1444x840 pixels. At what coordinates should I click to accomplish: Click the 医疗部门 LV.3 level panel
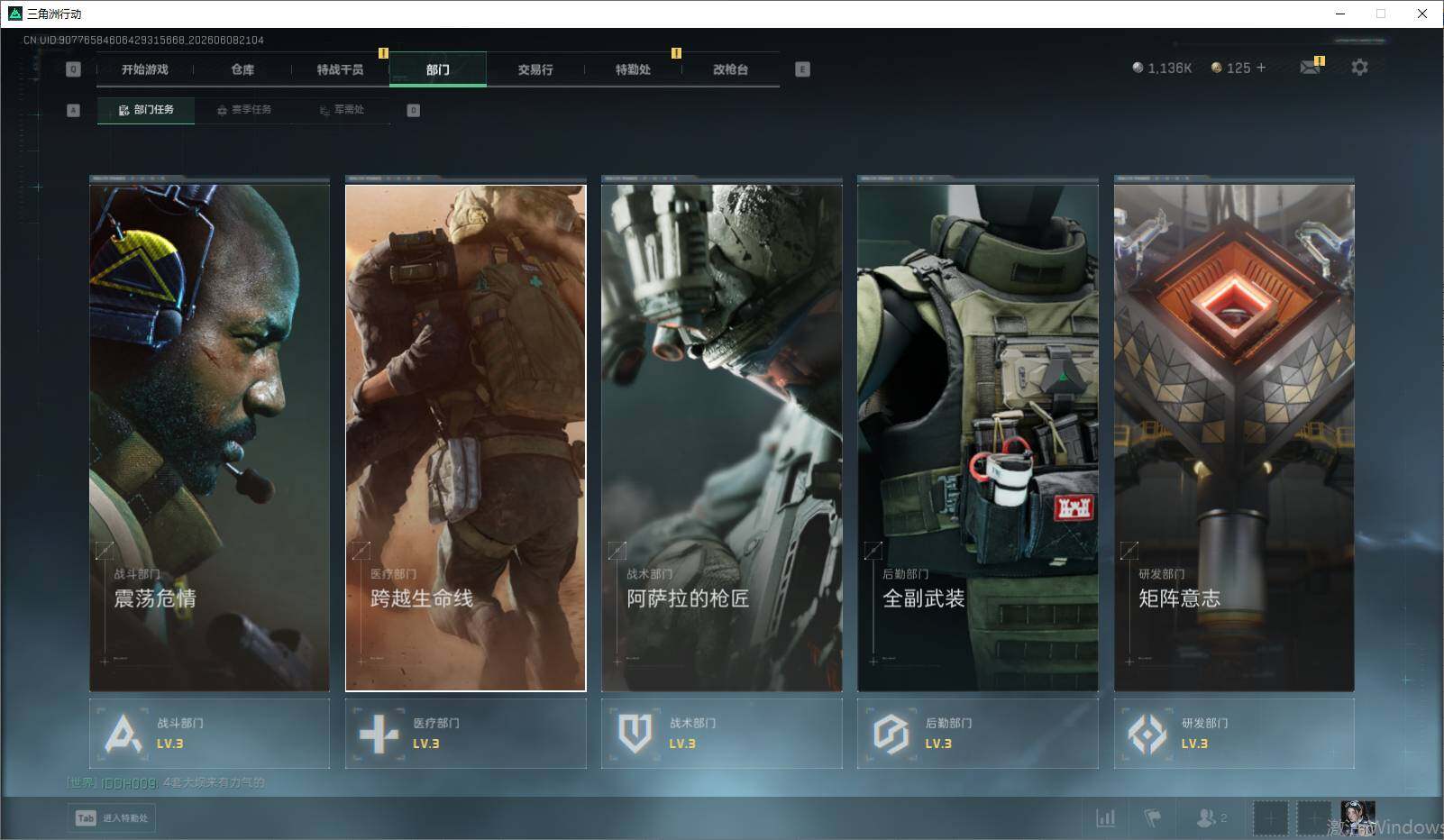point(465,734)
